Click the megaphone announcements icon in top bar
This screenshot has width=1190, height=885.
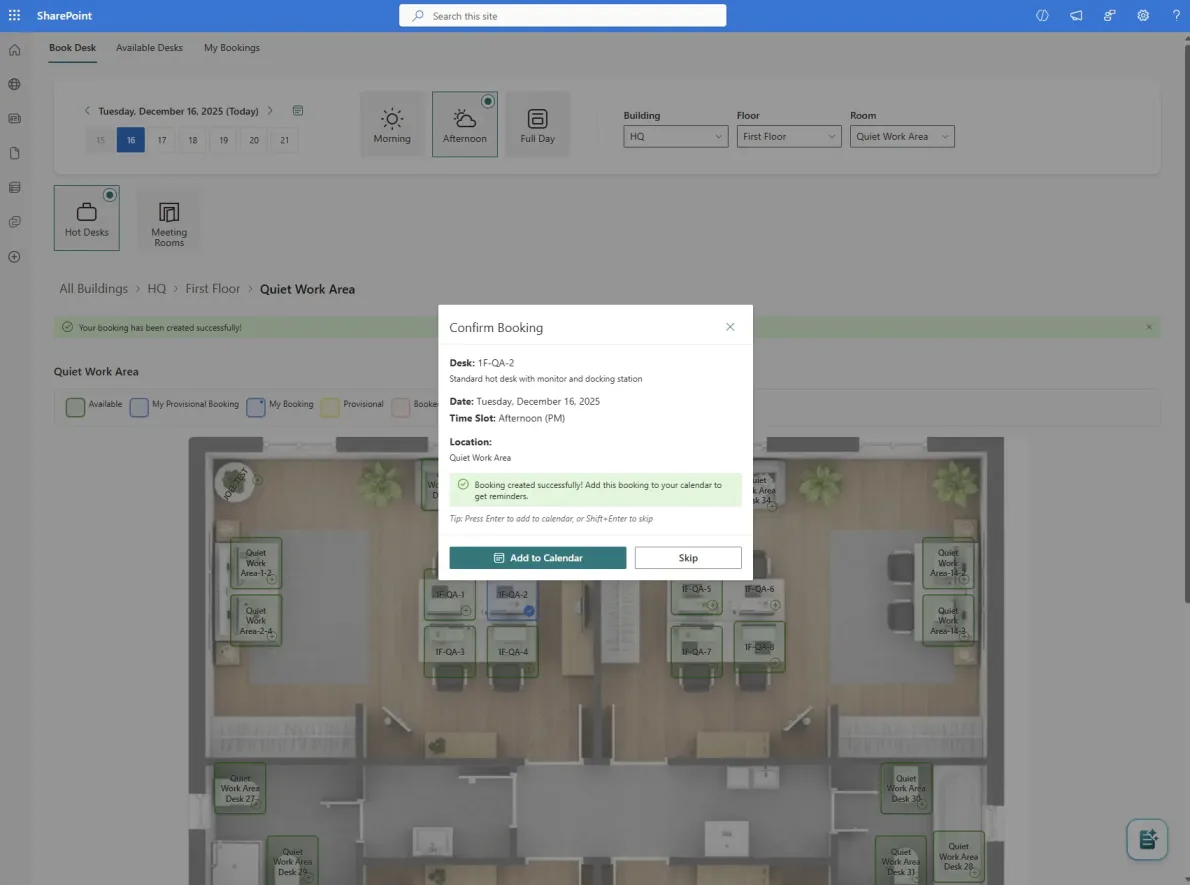(x=1076, y=15)
